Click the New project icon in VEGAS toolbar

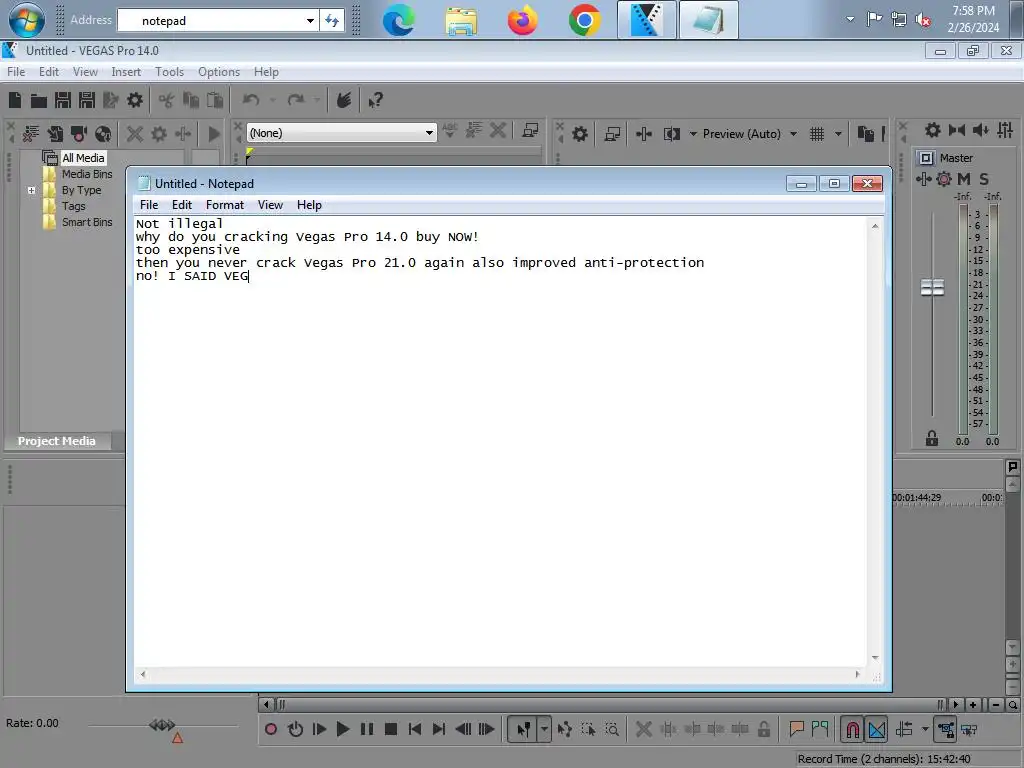point(14,100)
